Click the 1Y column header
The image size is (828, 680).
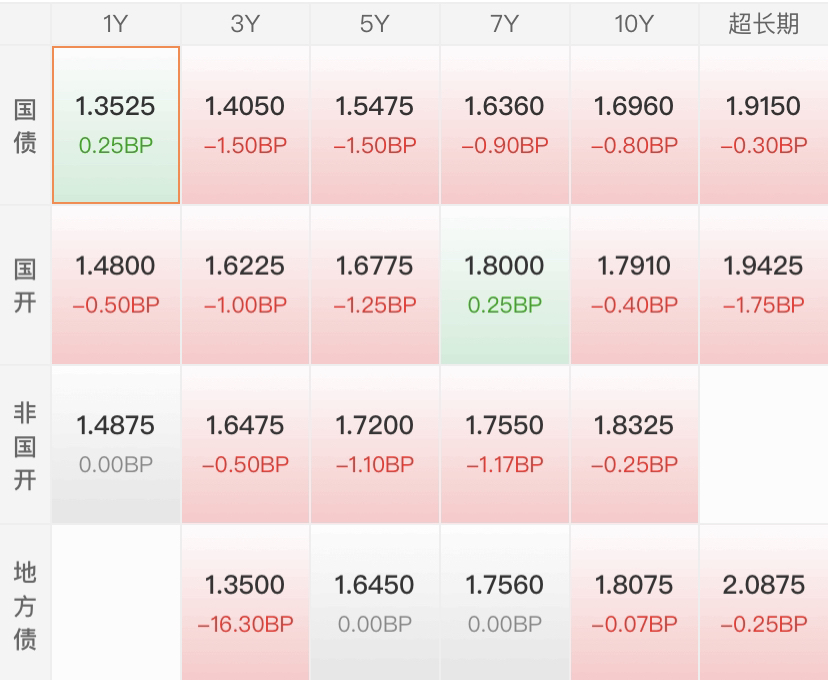point(116,24)
